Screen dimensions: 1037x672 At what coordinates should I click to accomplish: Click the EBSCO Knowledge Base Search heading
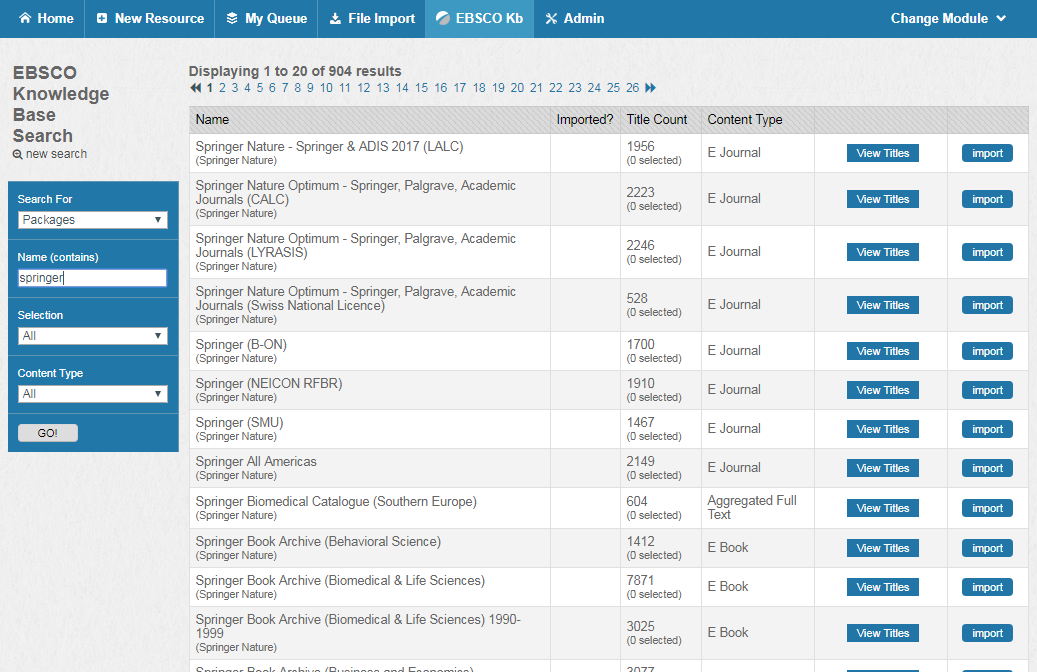[x=61, y=104]
